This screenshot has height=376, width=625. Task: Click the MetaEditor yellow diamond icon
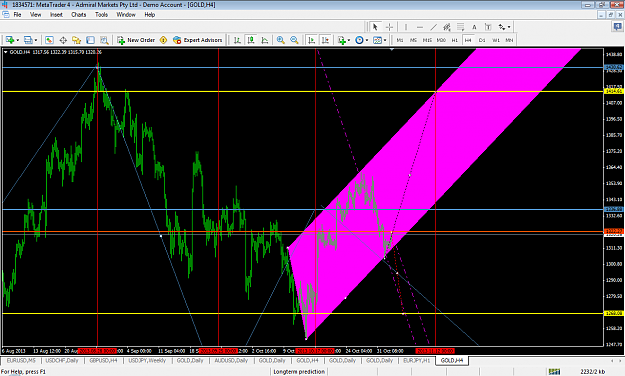163,40
